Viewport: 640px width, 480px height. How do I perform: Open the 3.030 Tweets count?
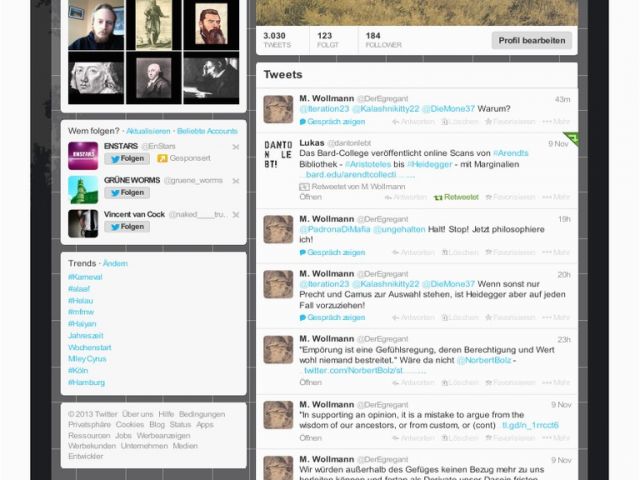point(277,40)
